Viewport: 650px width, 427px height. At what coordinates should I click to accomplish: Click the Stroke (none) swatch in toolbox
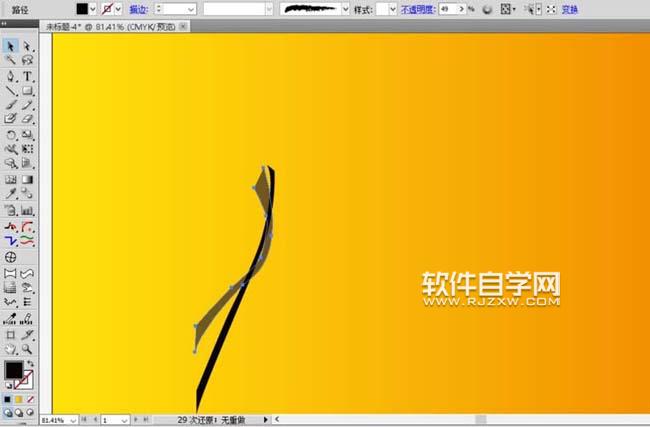click(25, 380)
